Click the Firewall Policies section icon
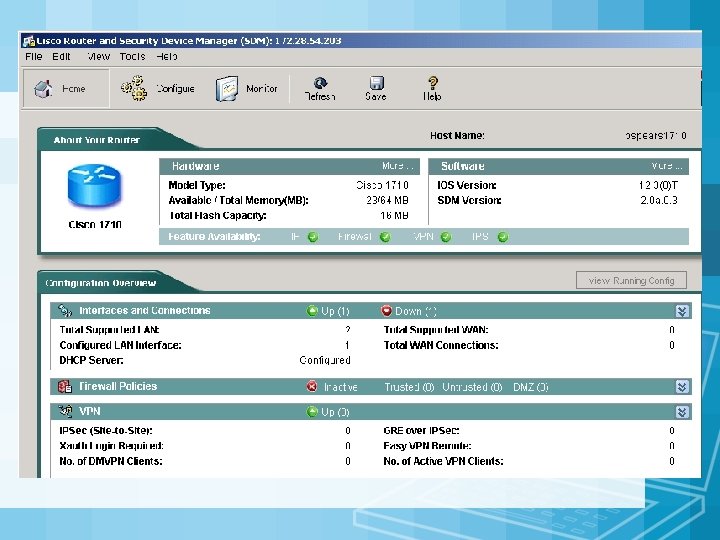The height and width of the screenshot is (540, 720). click(x=65, y=387)
